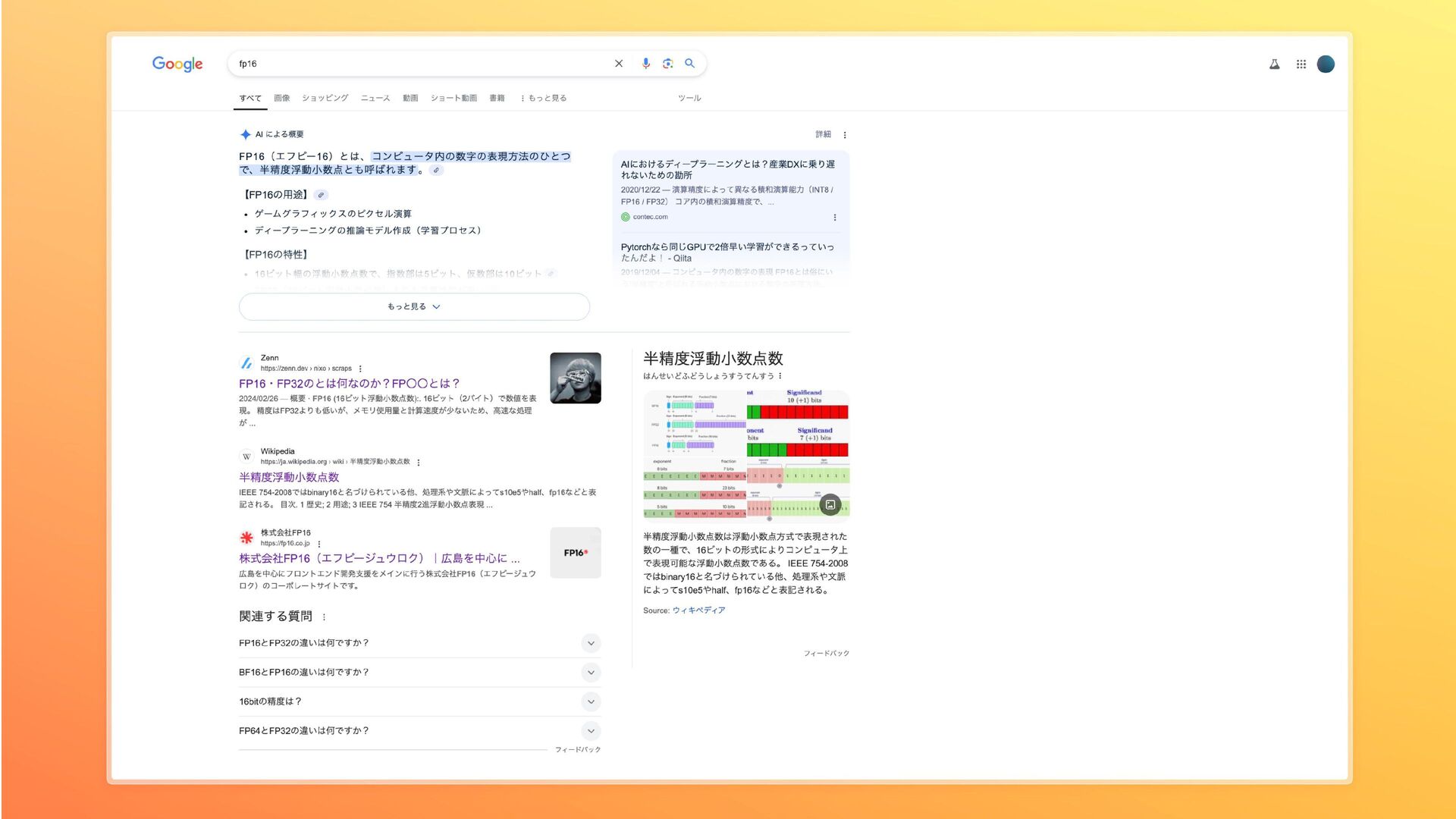The width and height of the screenshot is (1456, 819).
Task: Click フィードバック under the knowledge panel
Action: point(827,653)
